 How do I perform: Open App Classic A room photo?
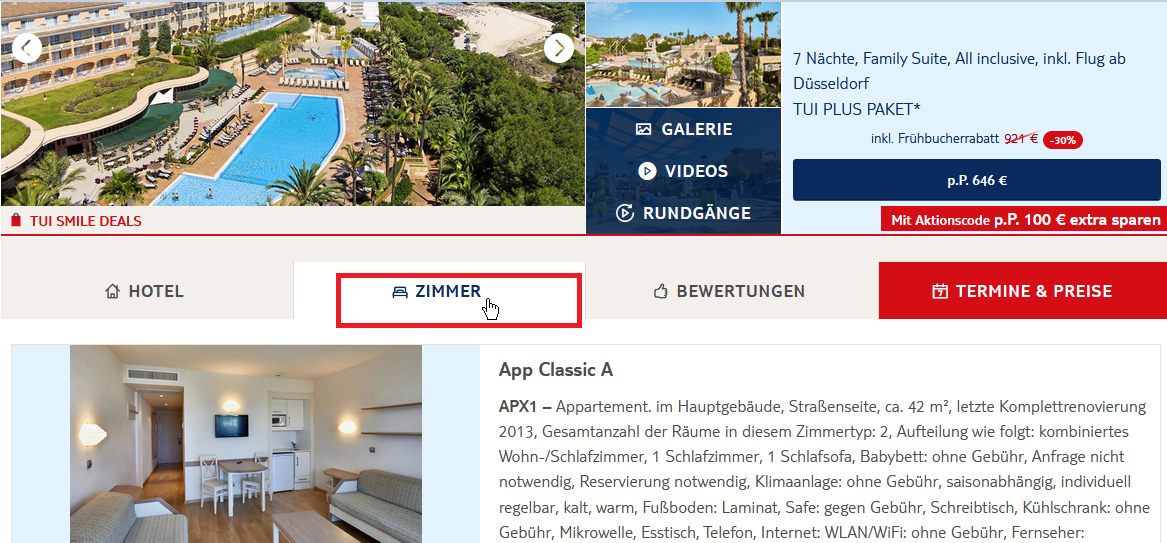click(x=246, y=444)
